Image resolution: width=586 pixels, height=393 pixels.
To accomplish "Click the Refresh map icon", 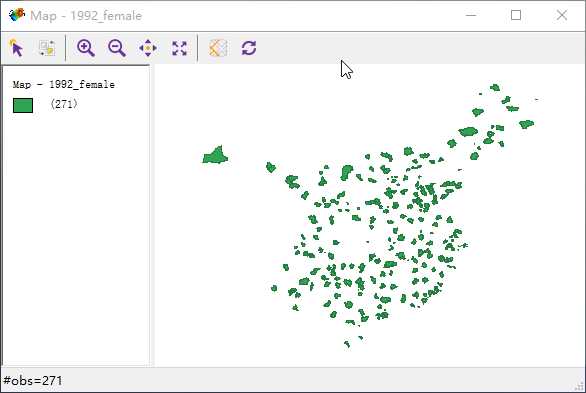I will pyautogui.click(x=249, y=48).
